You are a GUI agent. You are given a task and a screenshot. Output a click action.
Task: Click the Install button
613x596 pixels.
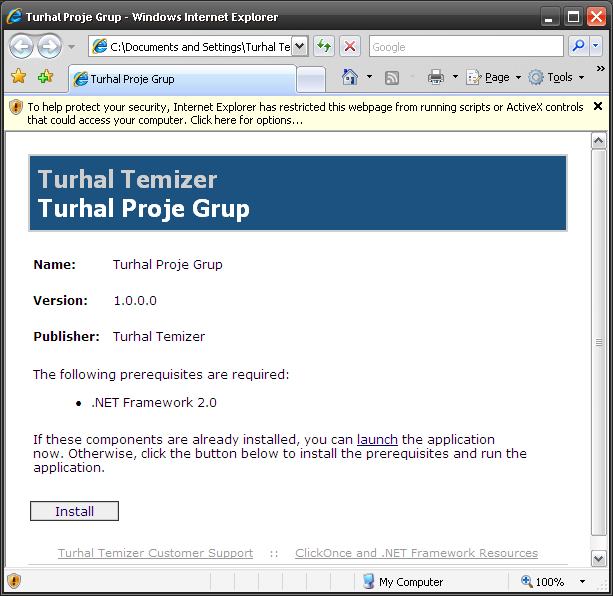pyautogui.click(x=74, y=511)
